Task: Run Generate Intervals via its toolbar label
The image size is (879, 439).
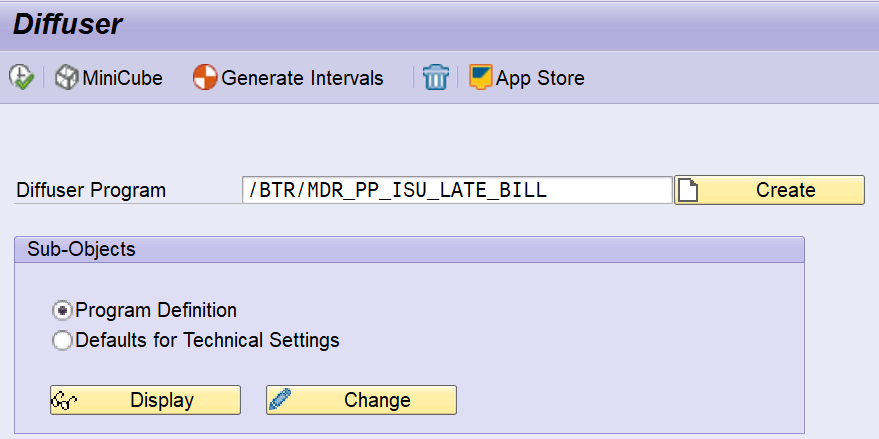Action: pyautogui.click(x=302, y=78)
